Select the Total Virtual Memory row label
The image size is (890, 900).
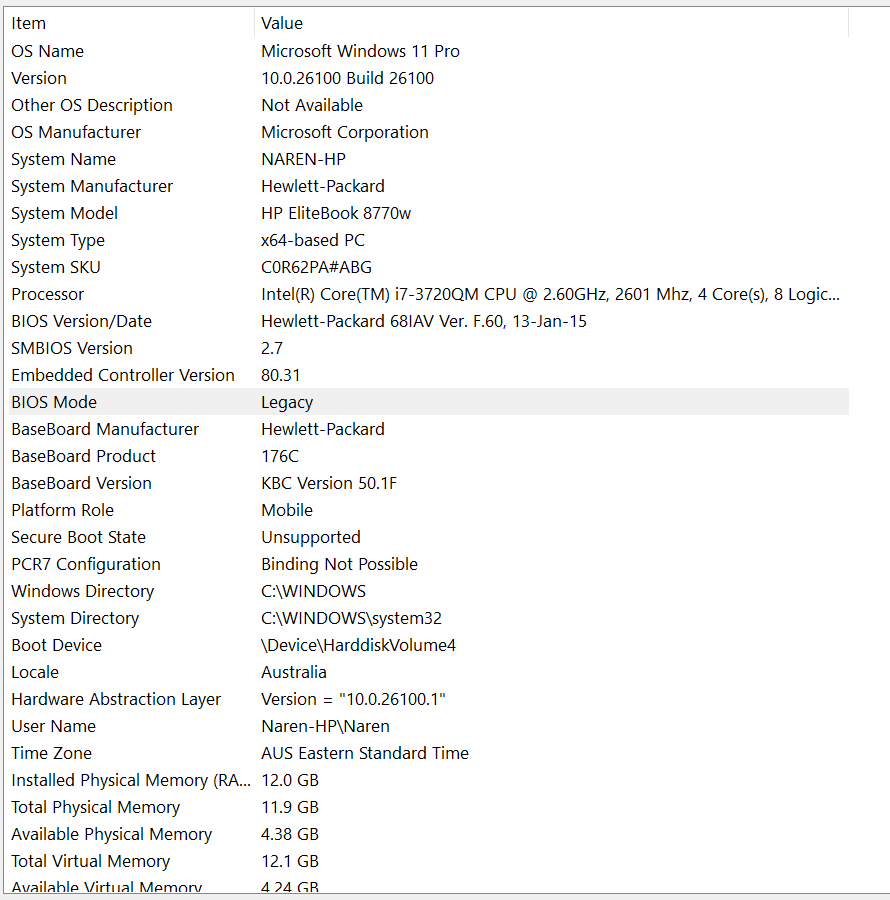point(91,860)
